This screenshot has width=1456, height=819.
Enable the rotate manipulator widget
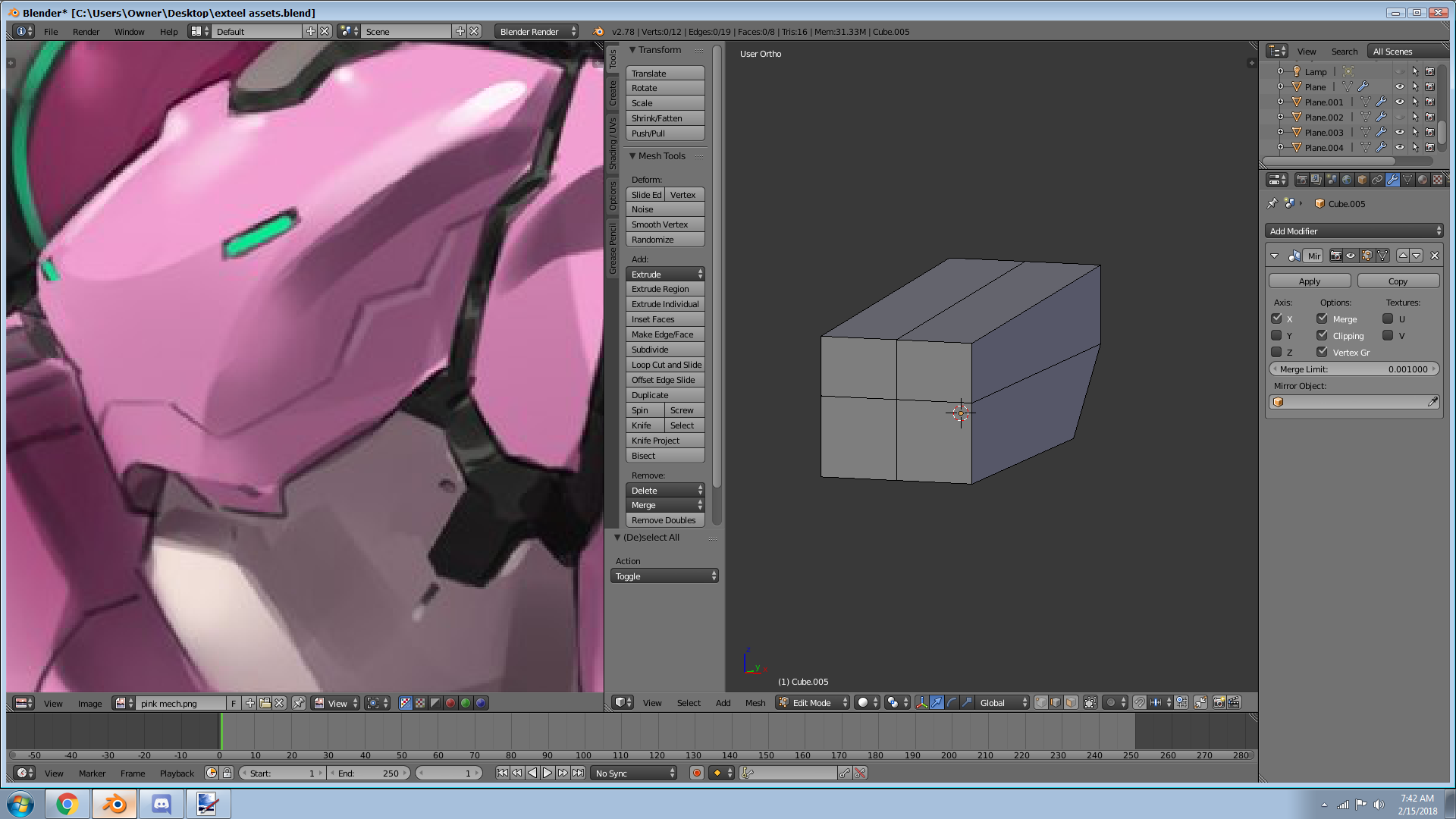(x=952, y=702)
